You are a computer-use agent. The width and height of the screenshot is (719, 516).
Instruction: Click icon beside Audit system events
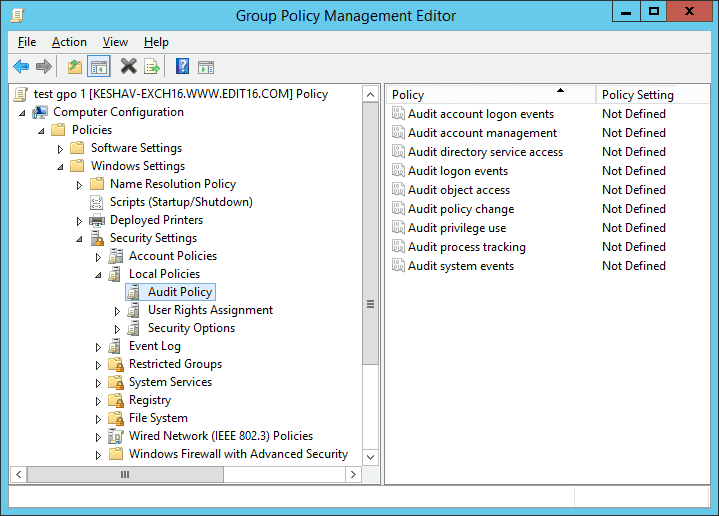(x=398, y=266)
